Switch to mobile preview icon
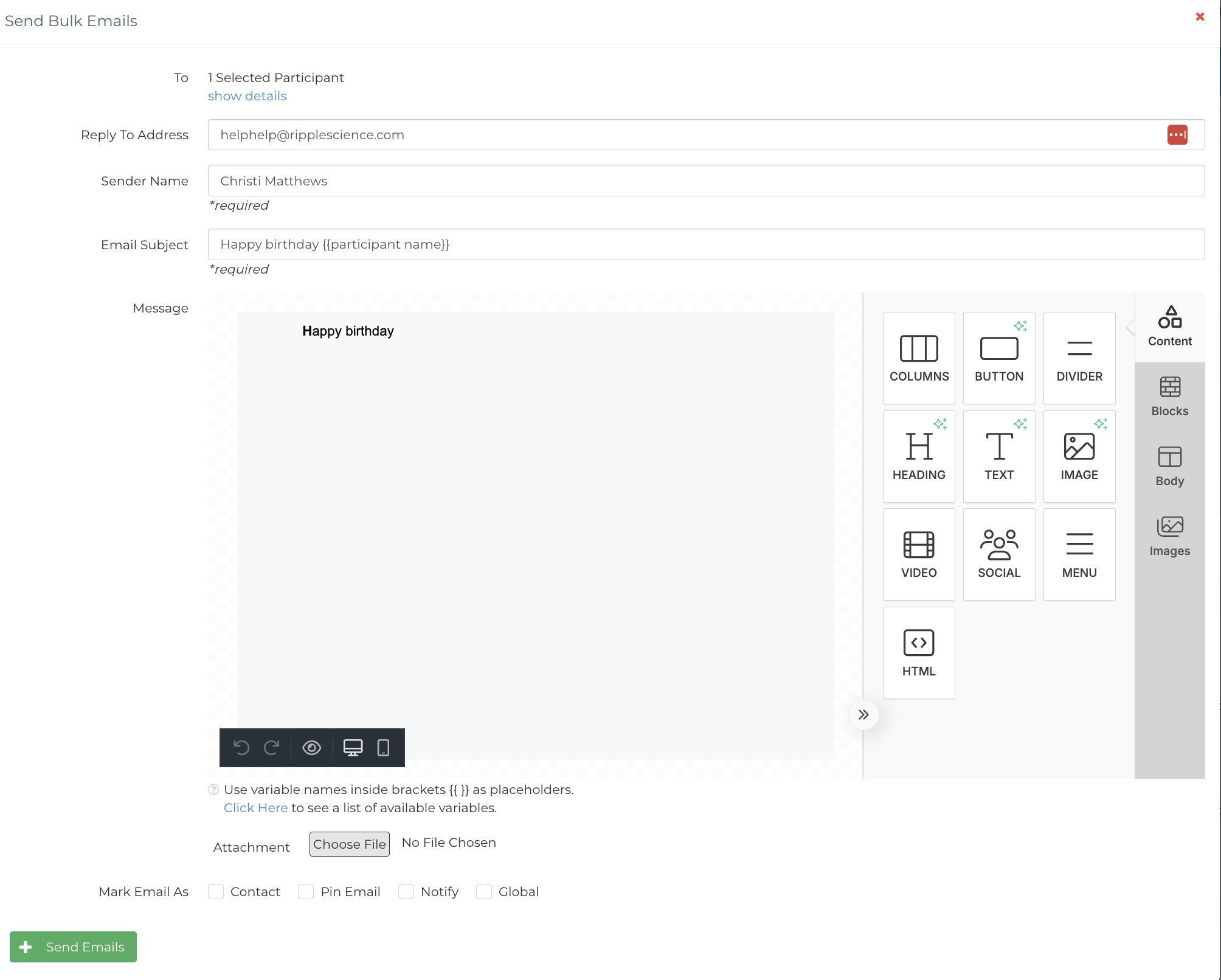 (x=383, y=748)
